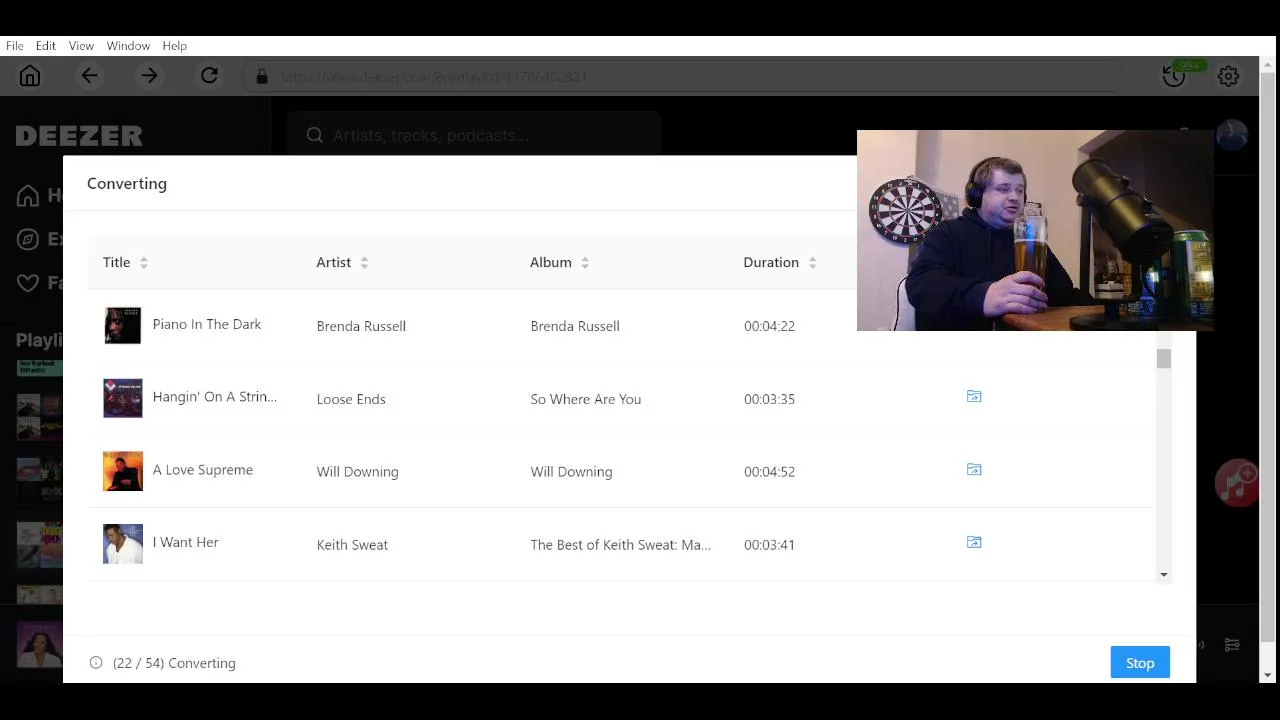Click the search magnifier icon in Deezer

click(x=315, y=135)
